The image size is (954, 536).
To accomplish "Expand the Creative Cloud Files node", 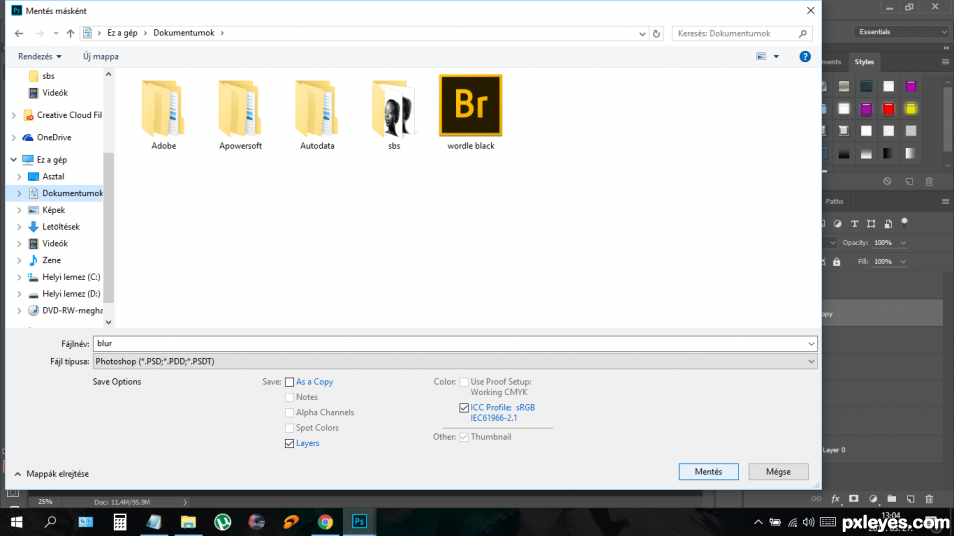I will 13,115.
